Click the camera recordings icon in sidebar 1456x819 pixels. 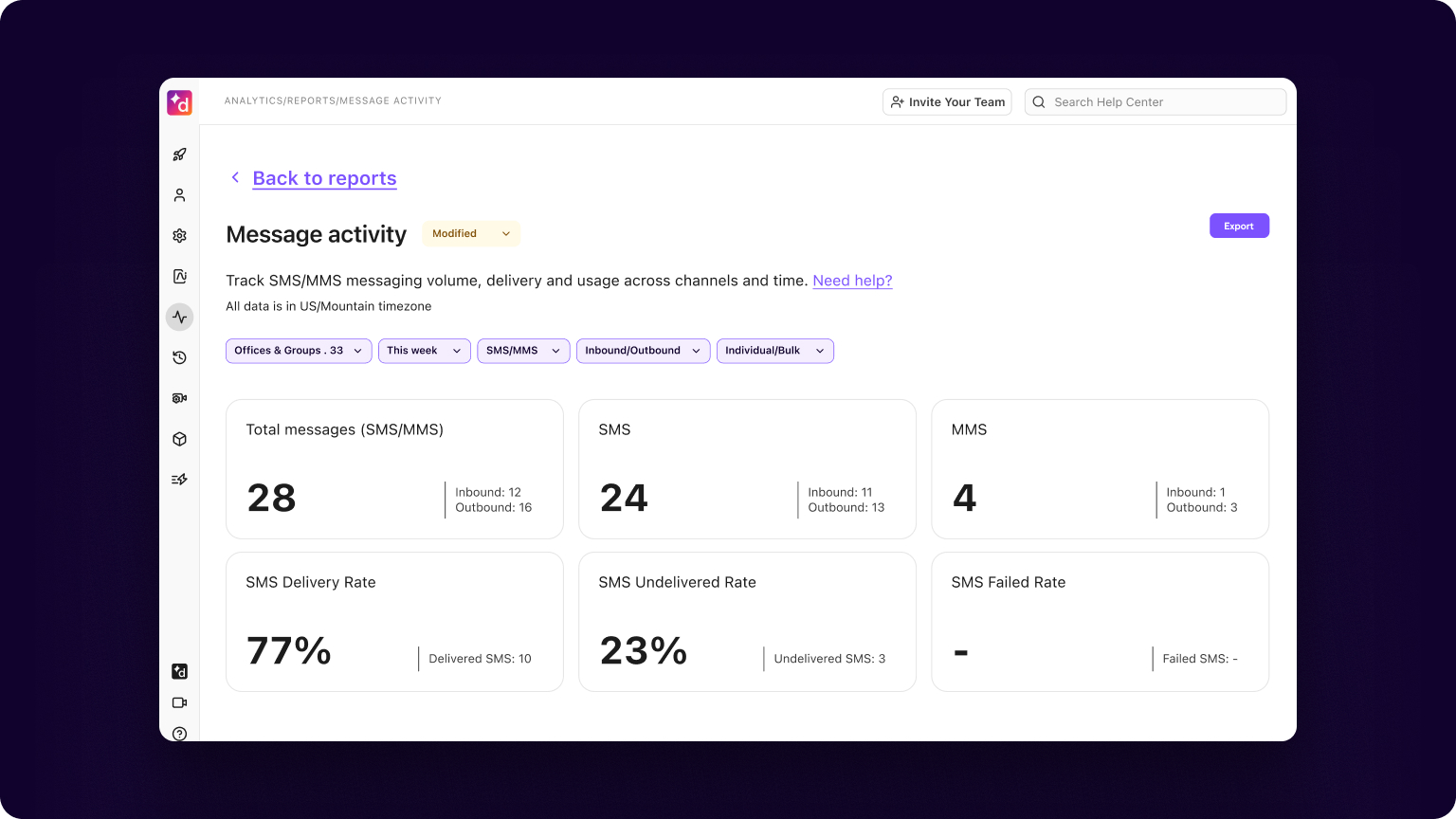click(x=179, y=398)
